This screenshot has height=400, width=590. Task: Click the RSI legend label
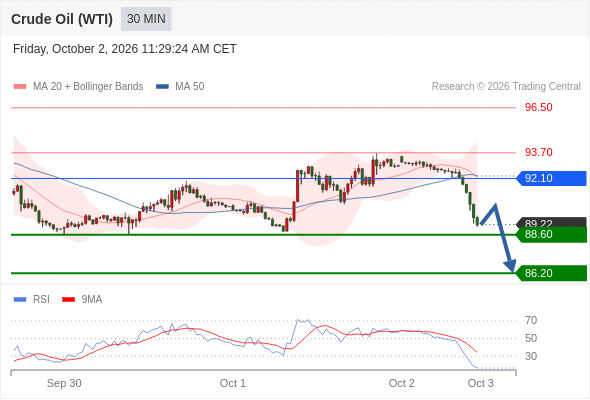point(41,300)
